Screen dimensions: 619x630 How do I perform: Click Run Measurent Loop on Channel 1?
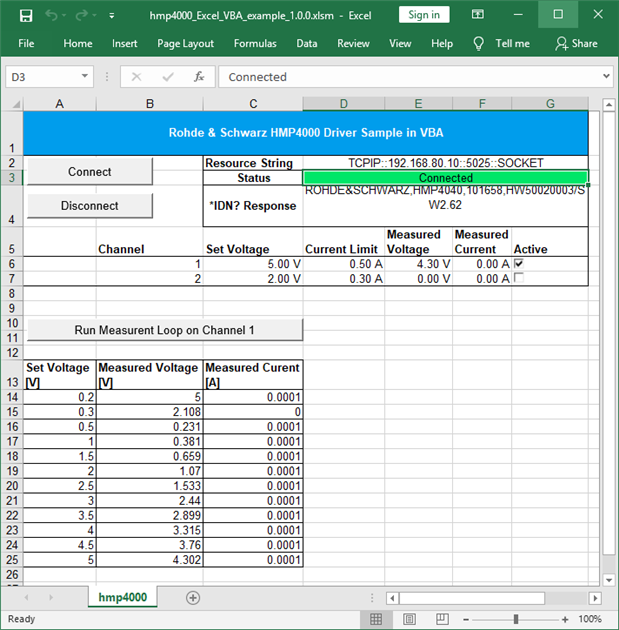click(164, 330)
